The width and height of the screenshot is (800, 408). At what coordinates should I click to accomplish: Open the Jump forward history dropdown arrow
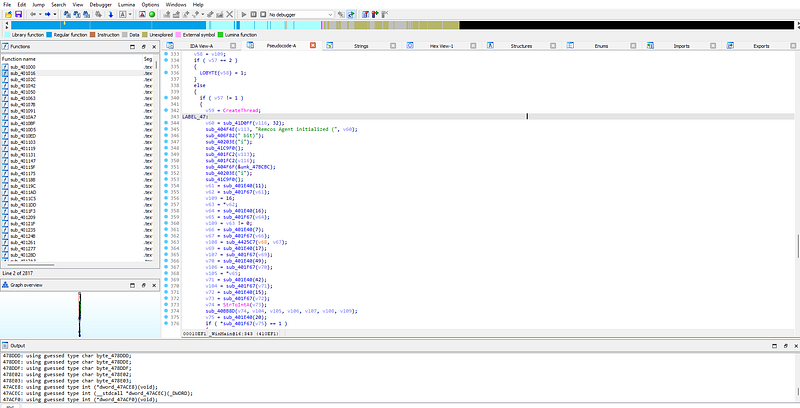pos(55,14)
